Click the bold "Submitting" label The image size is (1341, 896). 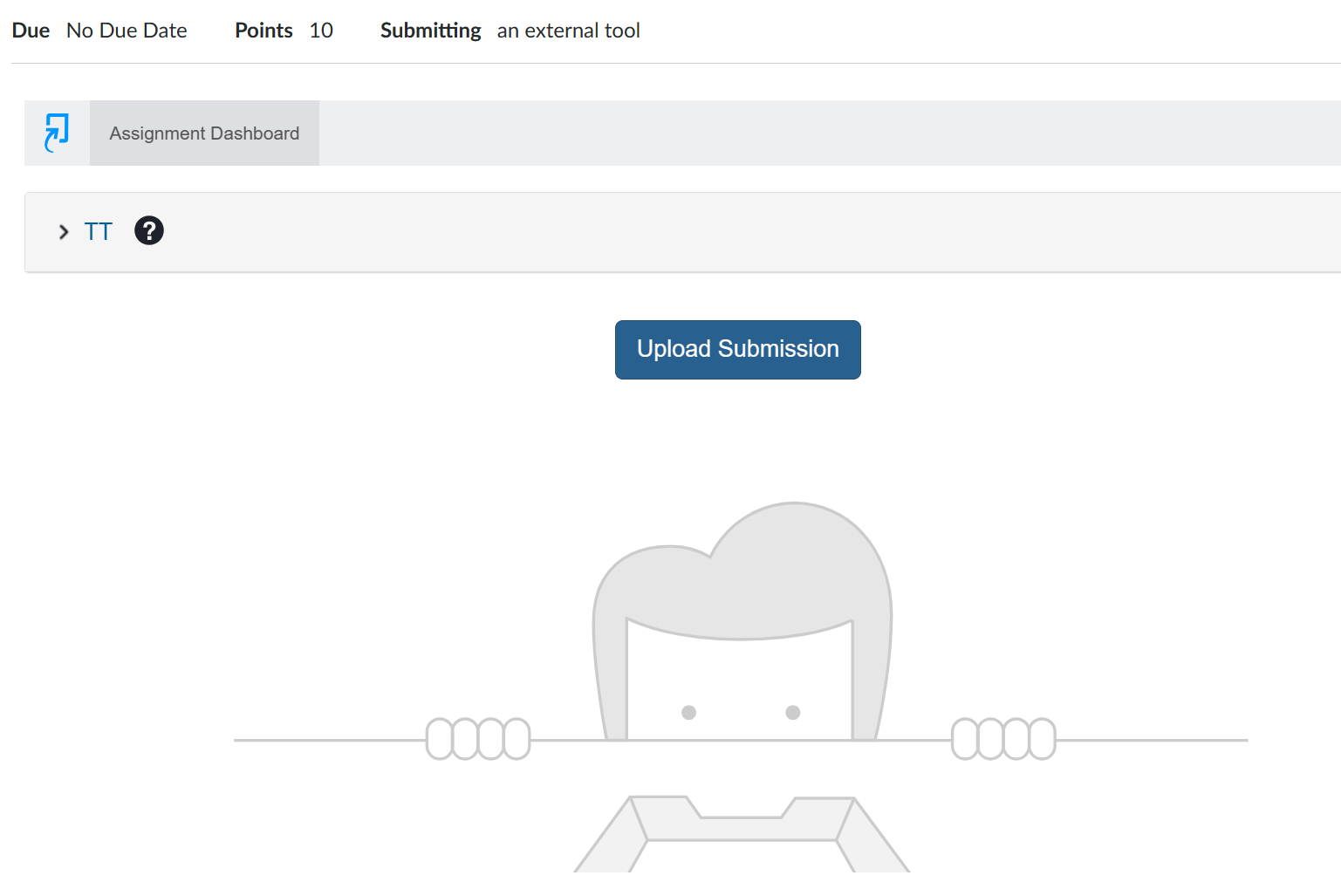[x=430, y=31]
